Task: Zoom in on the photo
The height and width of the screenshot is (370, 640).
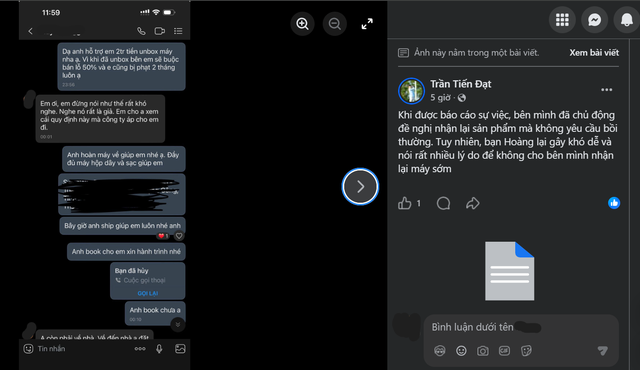Action: tap(302, 24)
